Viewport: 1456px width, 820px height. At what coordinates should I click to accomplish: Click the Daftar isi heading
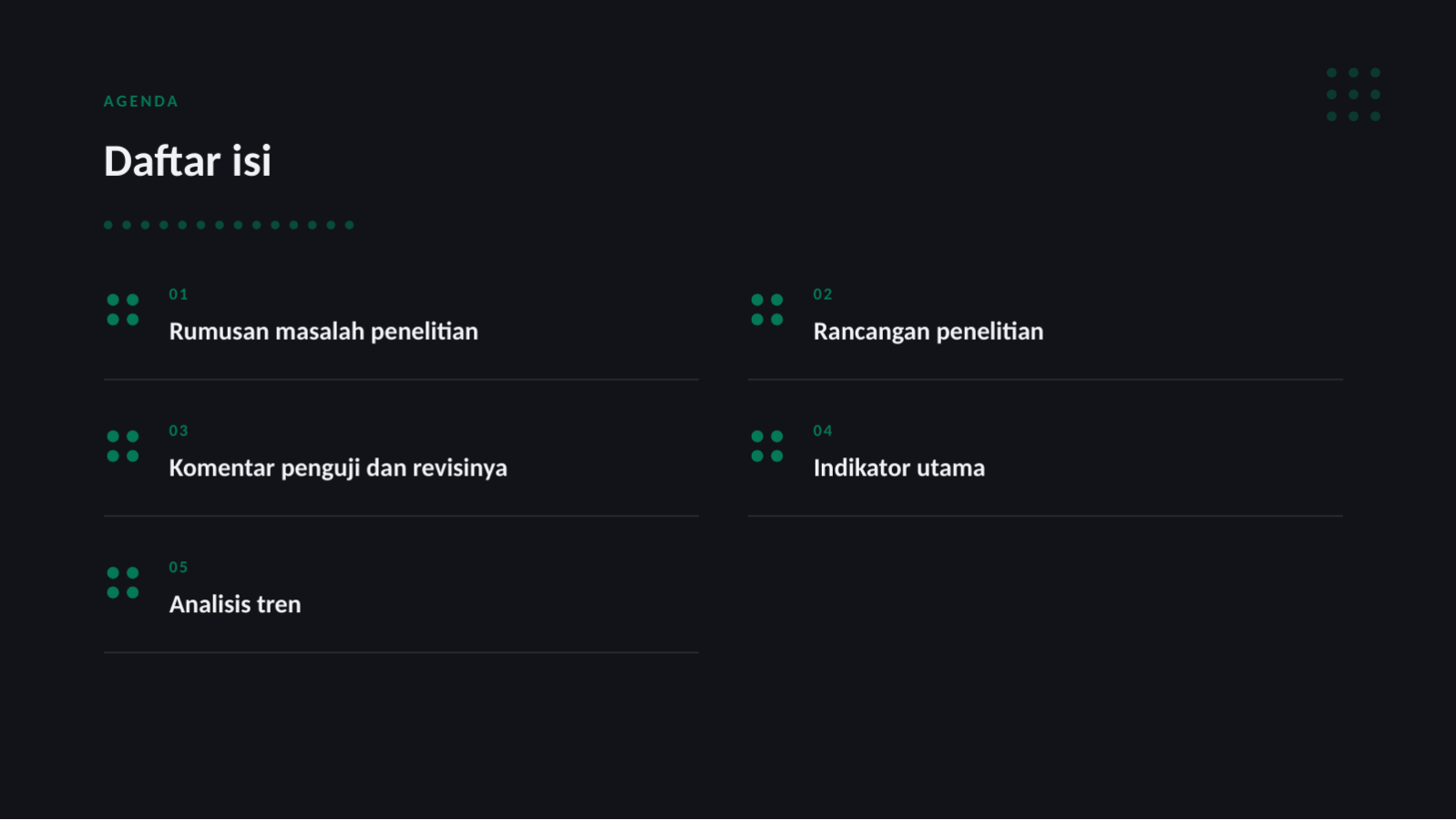coord(188,161)
